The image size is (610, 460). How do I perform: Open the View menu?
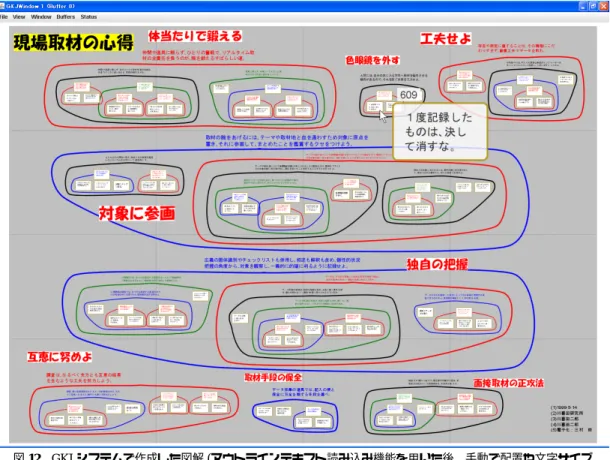pyautogui.click(x=19, y=17)
